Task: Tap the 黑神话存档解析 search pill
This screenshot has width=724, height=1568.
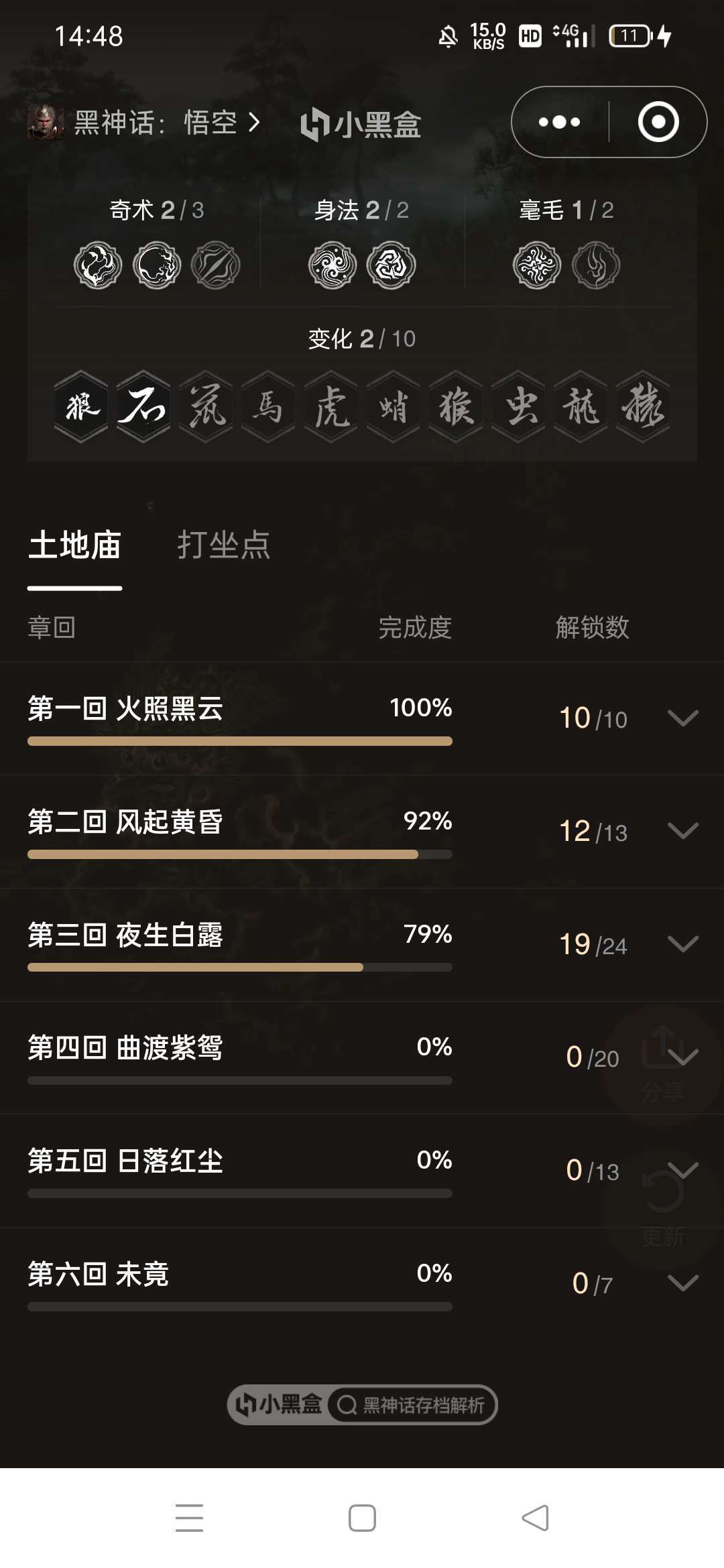Action: pos(412,1405)
